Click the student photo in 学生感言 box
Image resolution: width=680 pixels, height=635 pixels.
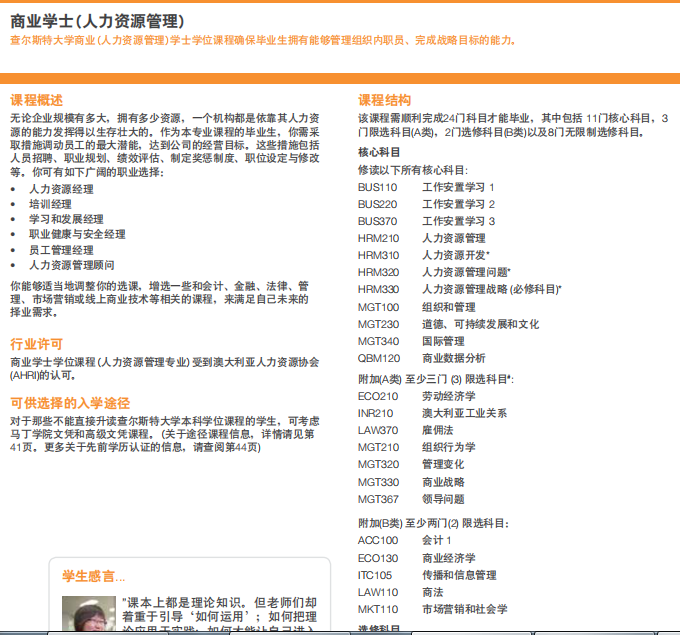pyautogui.click(x=88, y=614)
